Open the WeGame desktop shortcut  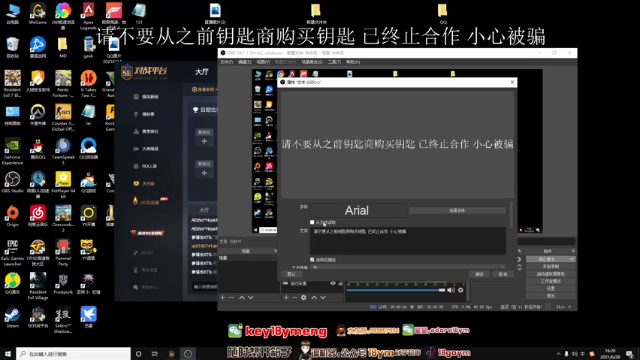pos(38,14)
